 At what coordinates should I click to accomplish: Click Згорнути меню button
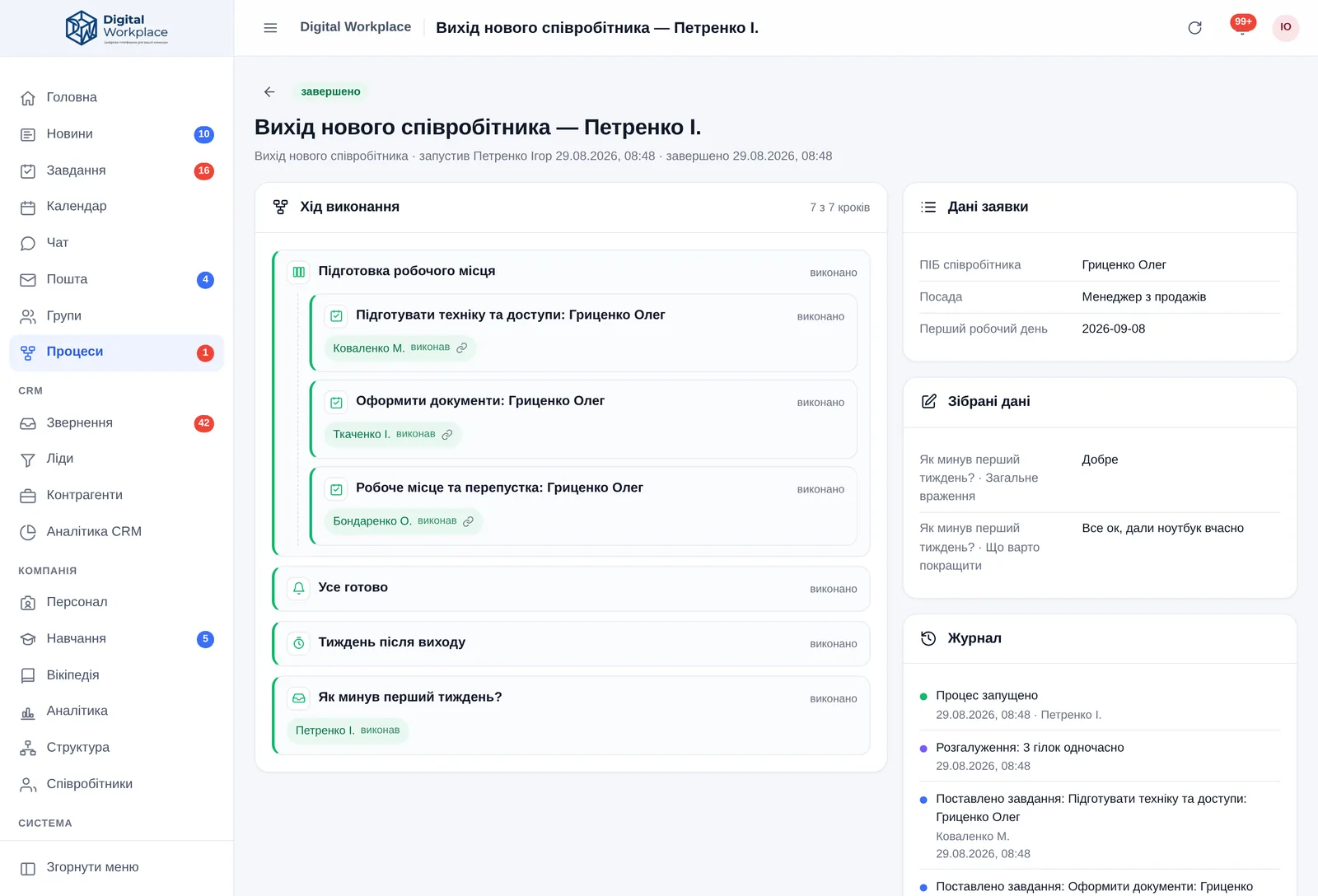click(116, 867)
